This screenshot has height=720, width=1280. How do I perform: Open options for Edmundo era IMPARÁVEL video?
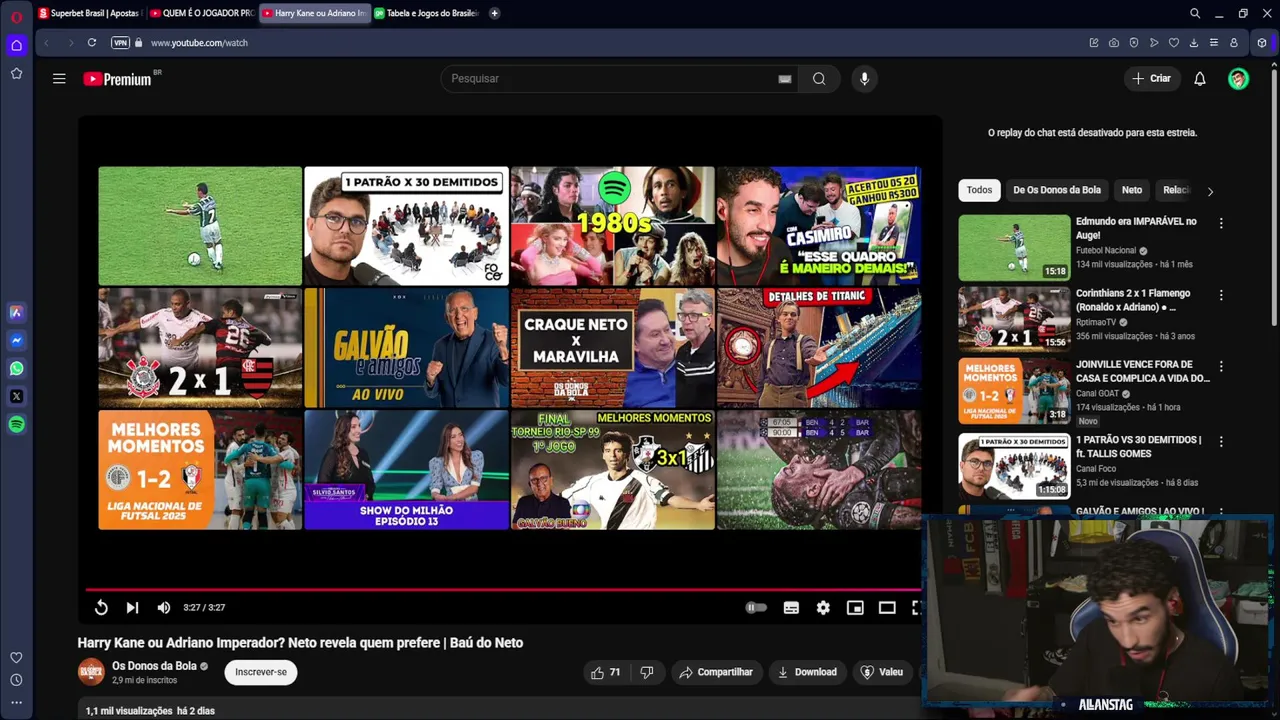click(x=1221, y=224)
